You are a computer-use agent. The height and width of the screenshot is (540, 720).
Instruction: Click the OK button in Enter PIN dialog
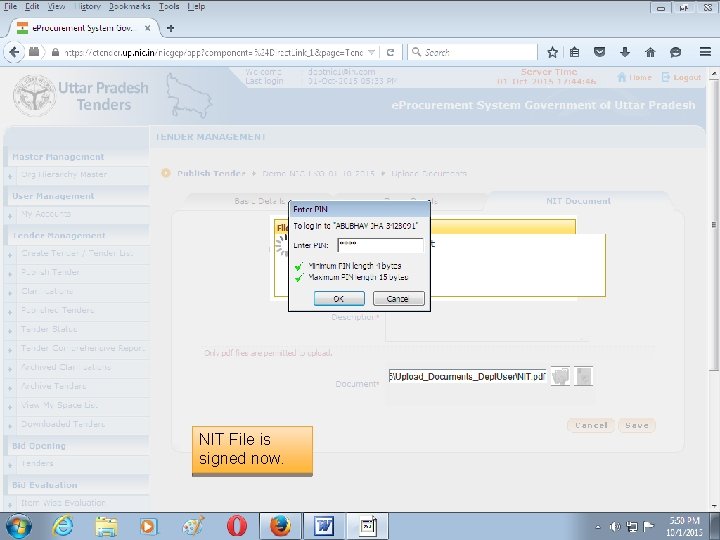click(x=339, y=298)
